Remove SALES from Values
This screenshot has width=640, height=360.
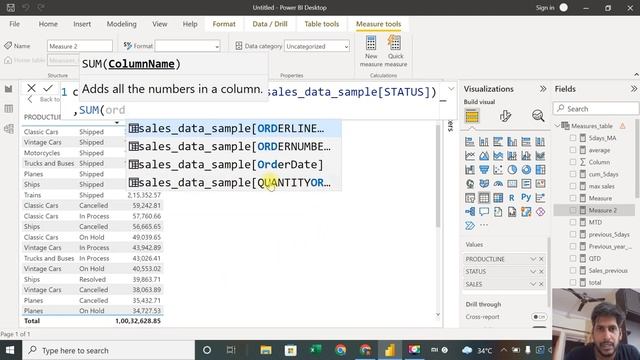tap(541, 284)
